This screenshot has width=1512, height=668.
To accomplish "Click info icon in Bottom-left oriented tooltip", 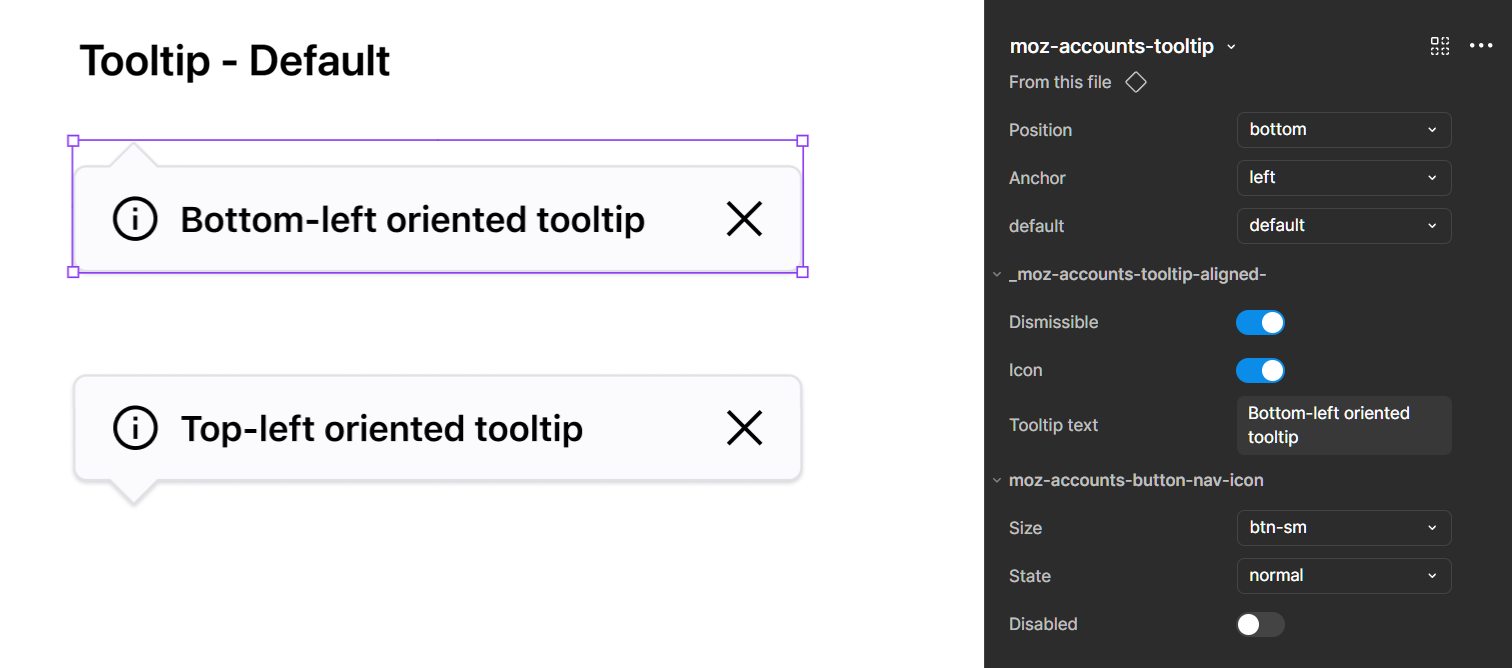I will click(135, 219).
